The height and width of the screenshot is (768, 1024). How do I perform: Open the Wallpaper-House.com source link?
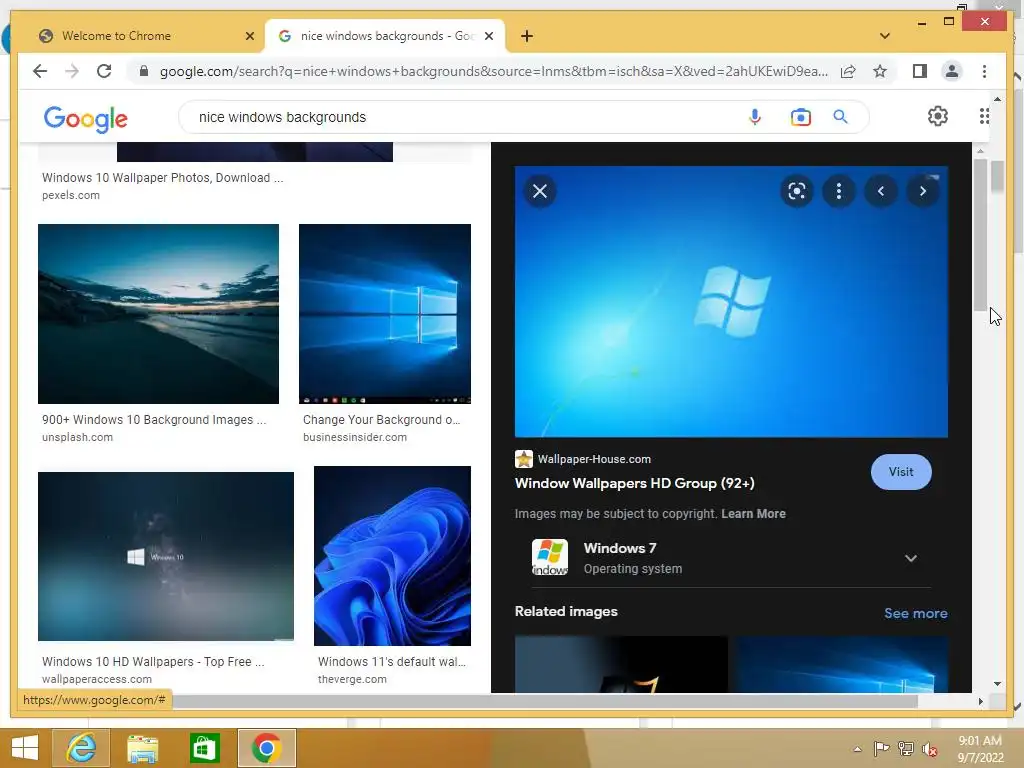click(594, 459)
